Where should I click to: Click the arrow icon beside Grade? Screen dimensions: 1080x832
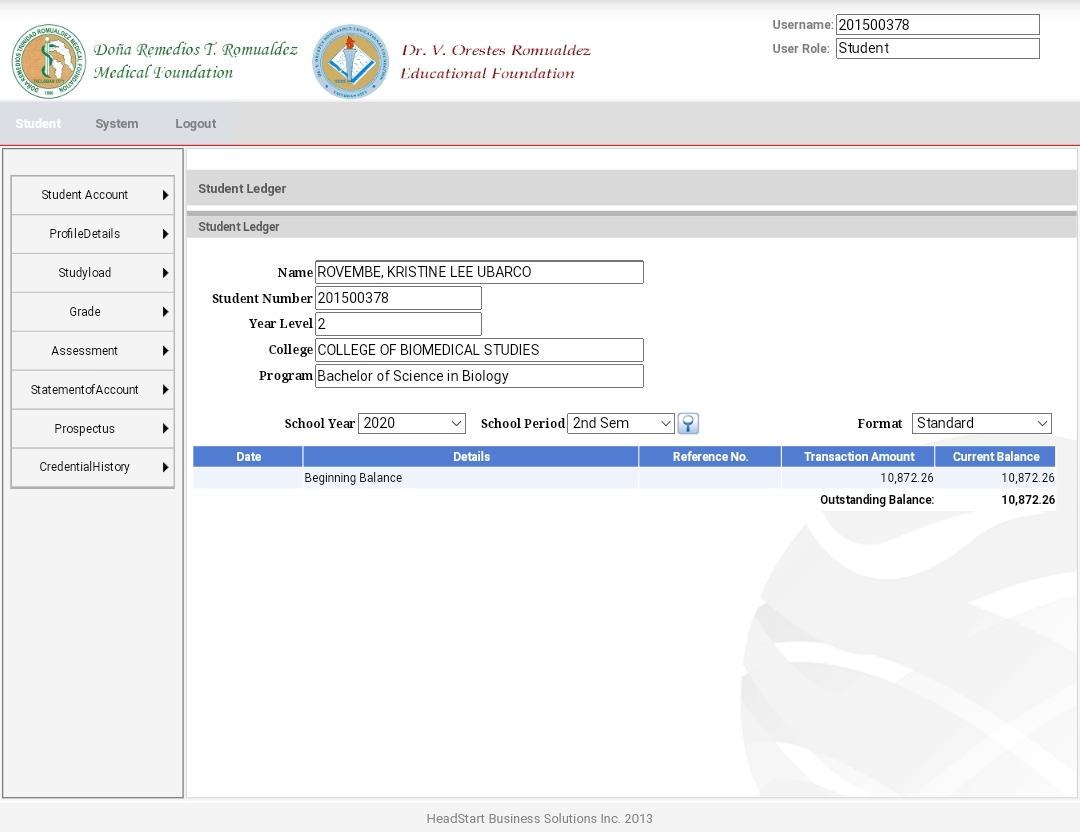(x=165, y=312)
